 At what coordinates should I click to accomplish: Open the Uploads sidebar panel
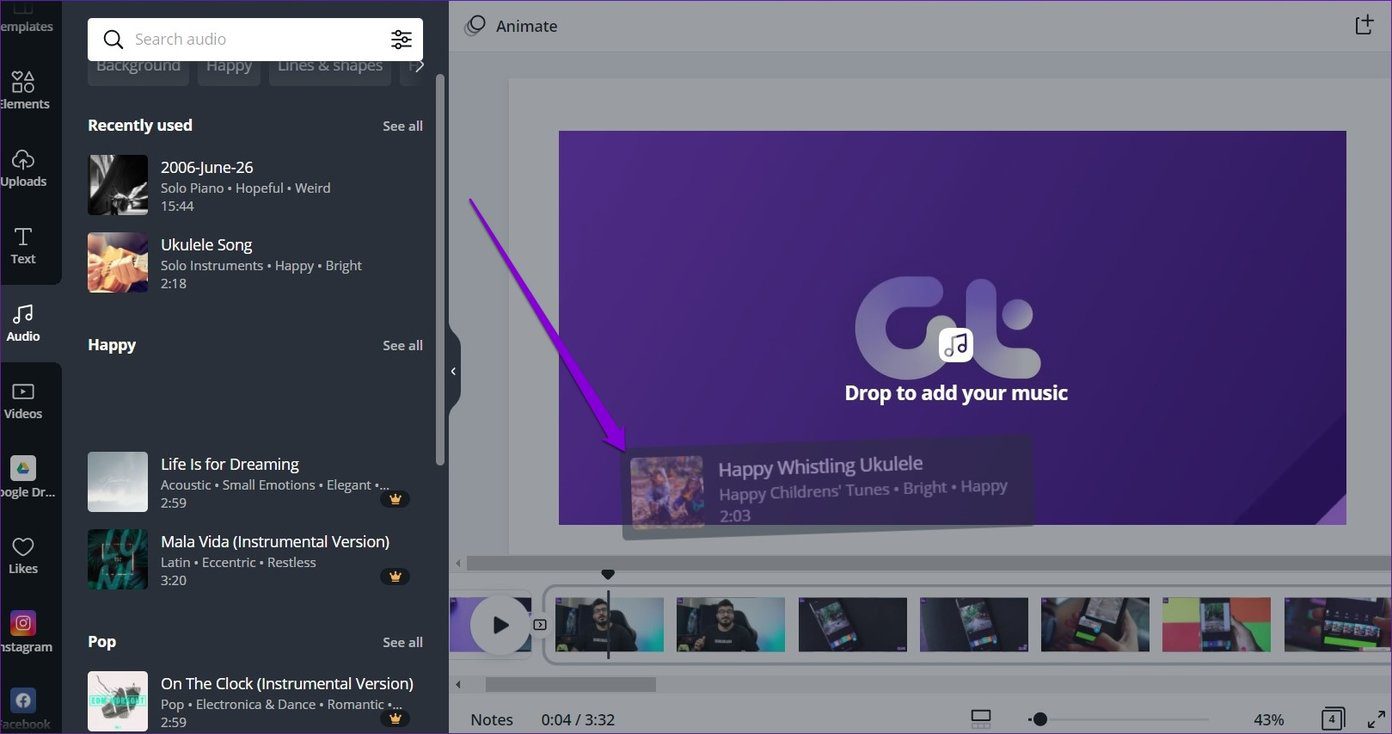[x=23, y=168]
